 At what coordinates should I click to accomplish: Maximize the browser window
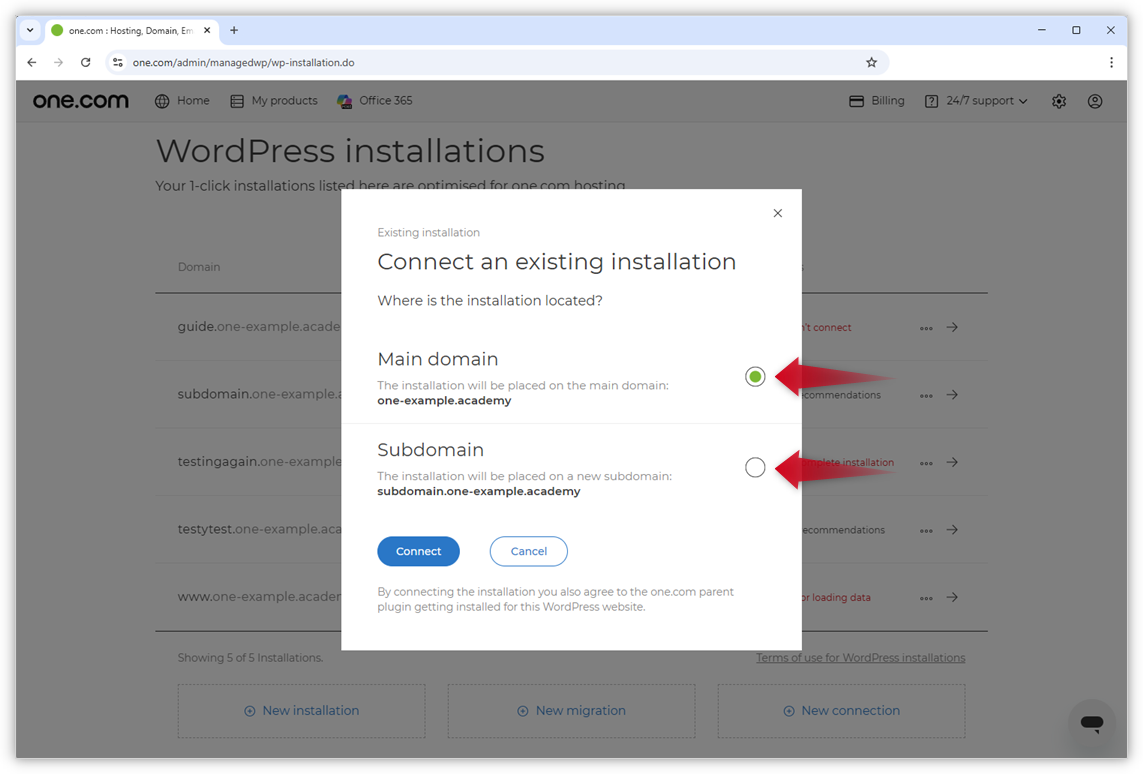point(1076,30)
